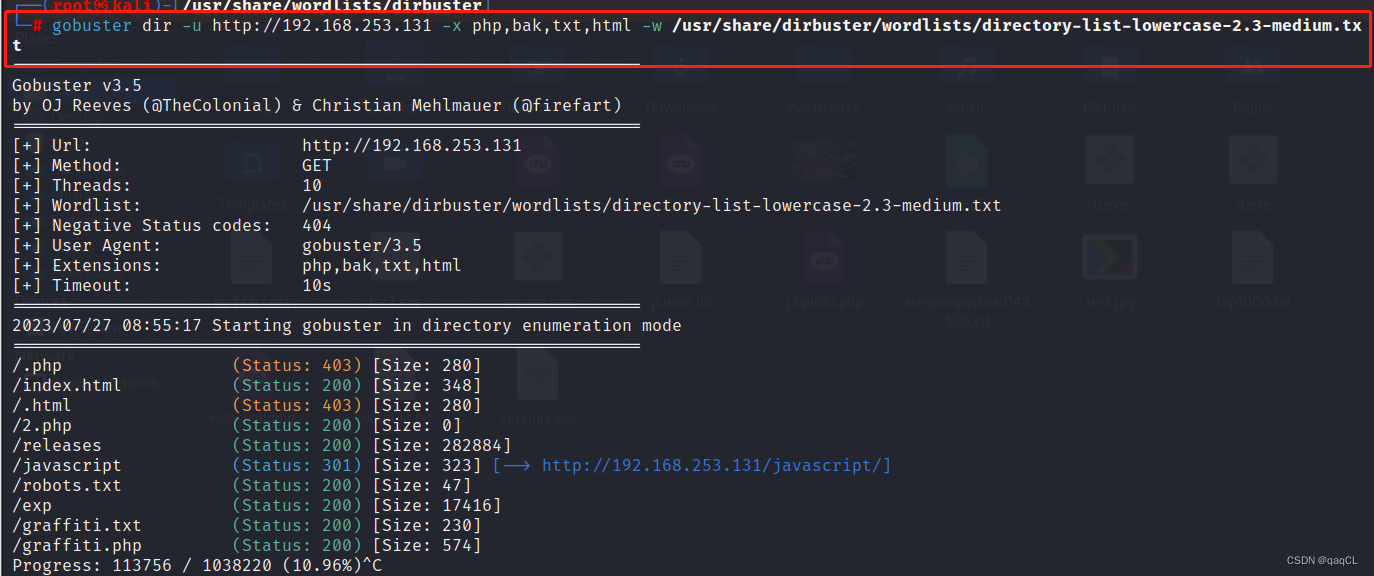Click the author line mentioning OJ Reeves
Screen dimensions: 1374x576
[317, 105]
